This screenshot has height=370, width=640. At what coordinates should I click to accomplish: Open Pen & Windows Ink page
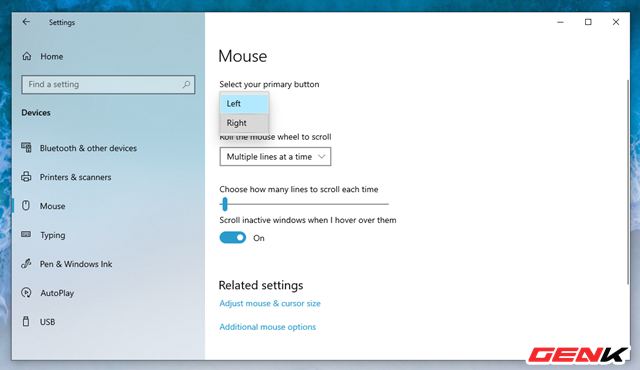click(76, 264)
